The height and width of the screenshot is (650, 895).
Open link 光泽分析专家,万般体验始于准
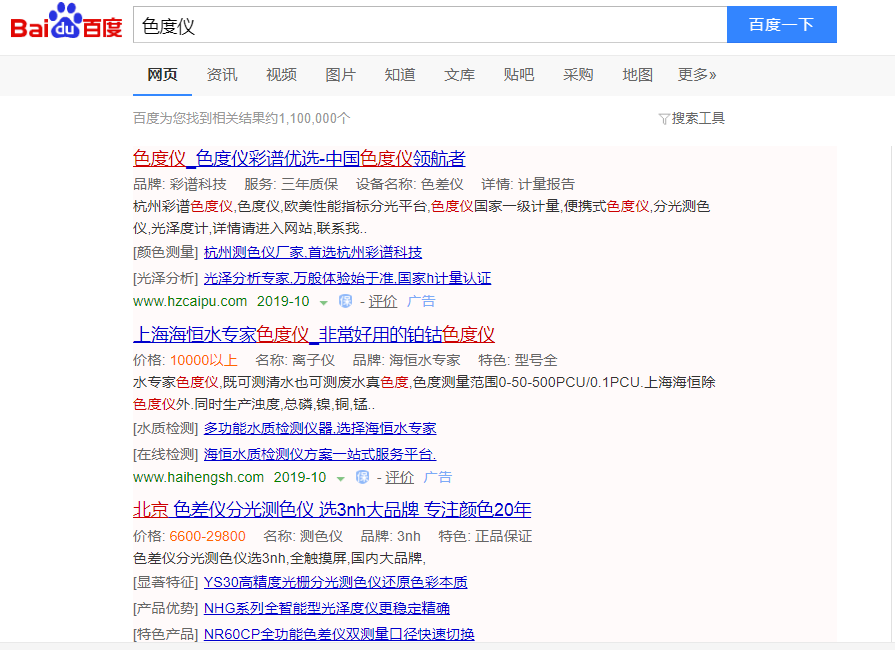click(x=347, y=278)
